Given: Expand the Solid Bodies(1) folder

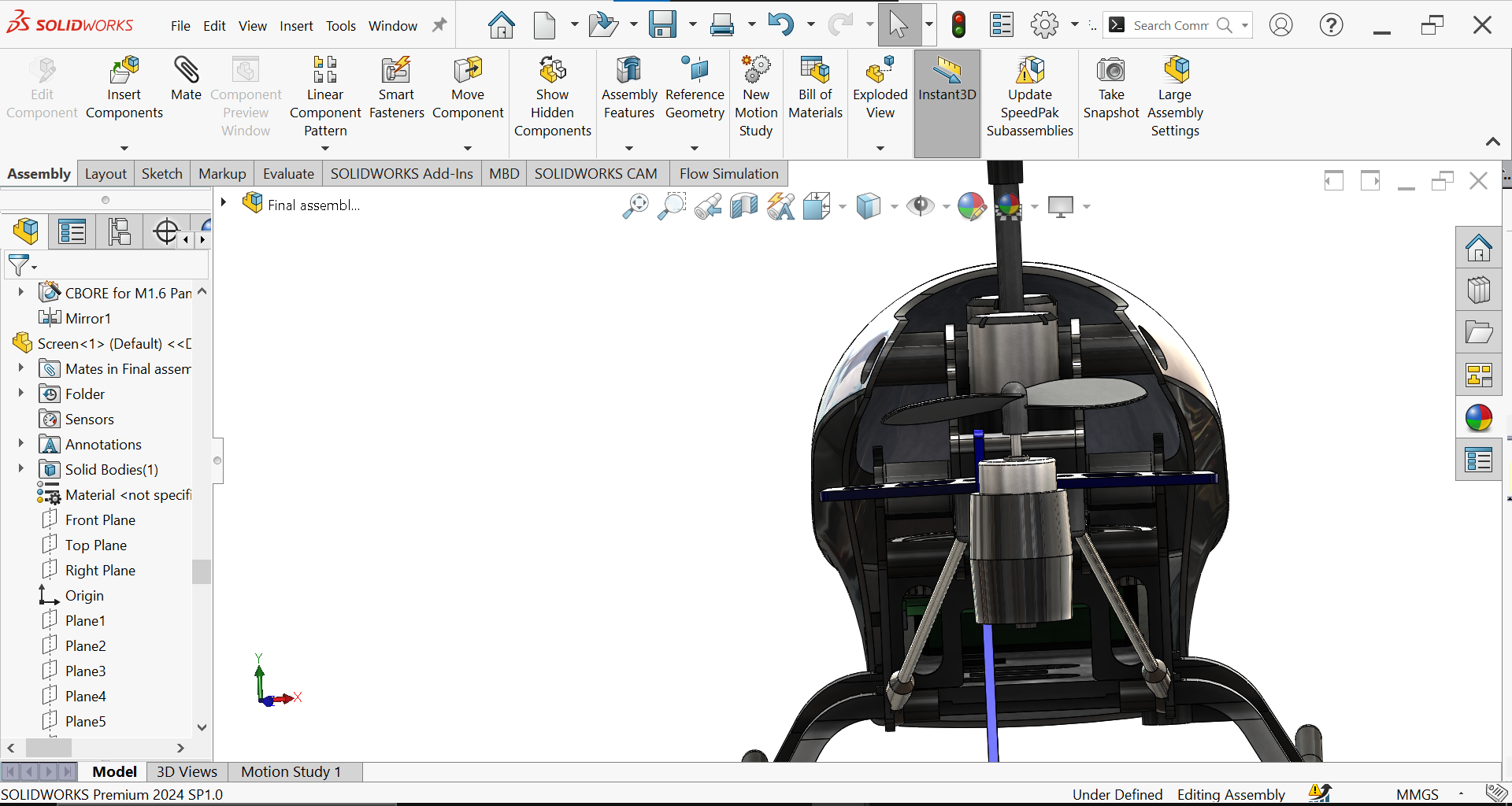Looking at the screenshot, I should (x=21, y=469).
